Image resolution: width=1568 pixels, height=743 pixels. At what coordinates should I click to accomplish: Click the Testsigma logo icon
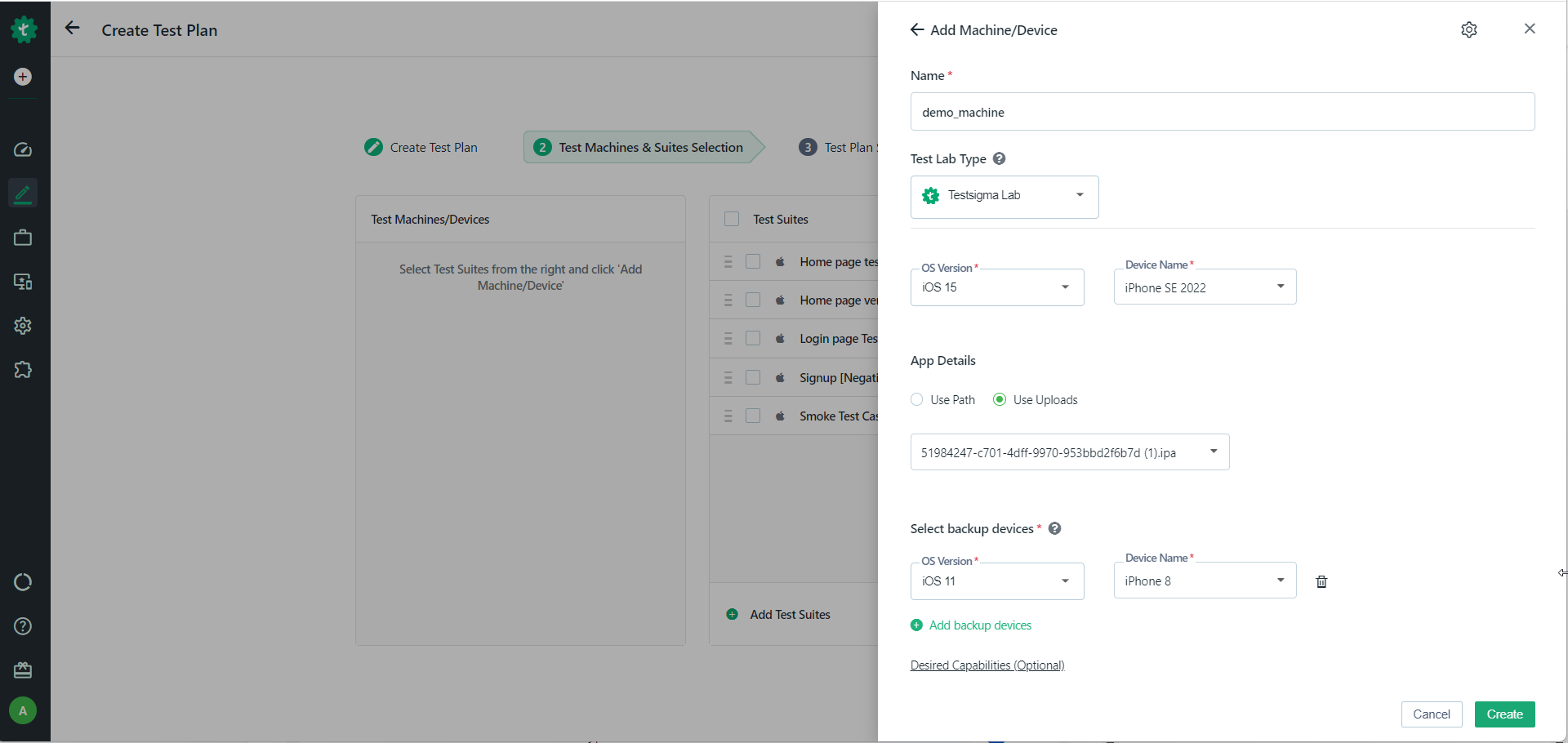(24, 29)
